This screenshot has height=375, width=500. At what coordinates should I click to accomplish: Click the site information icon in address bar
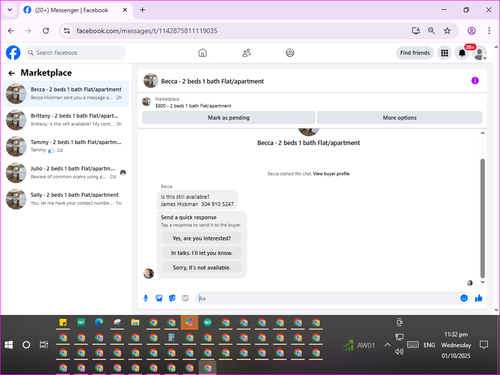pyautogui.click(x=67, y=31)
